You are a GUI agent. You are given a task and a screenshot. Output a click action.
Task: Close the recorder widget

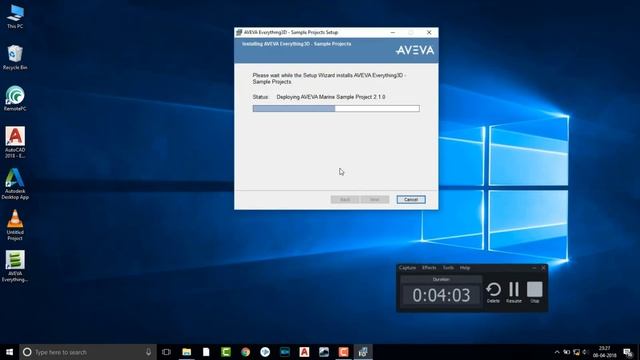click(x=543, y=268)
